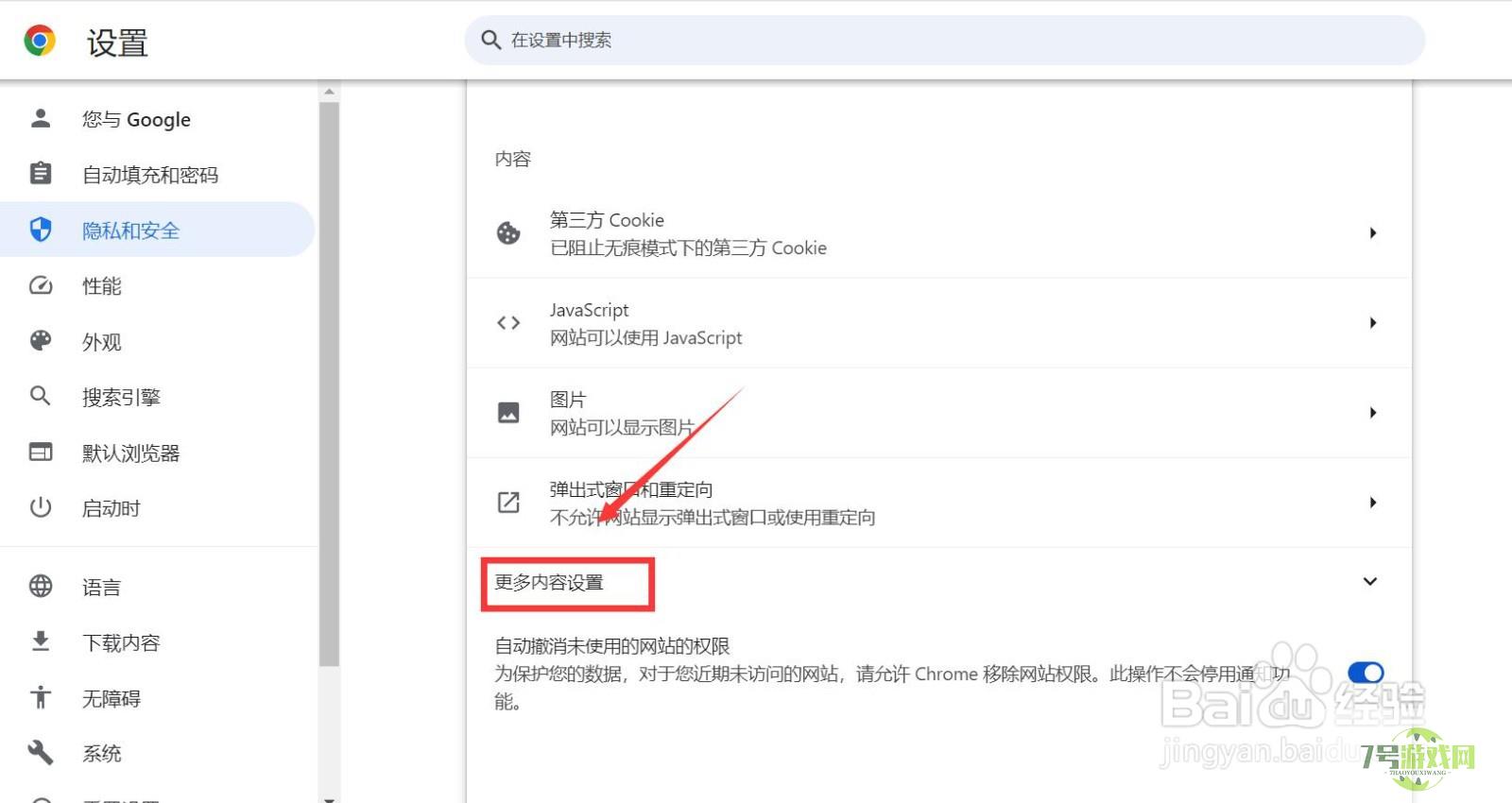Open 启动时 settings section

click(x=157, y=508)
